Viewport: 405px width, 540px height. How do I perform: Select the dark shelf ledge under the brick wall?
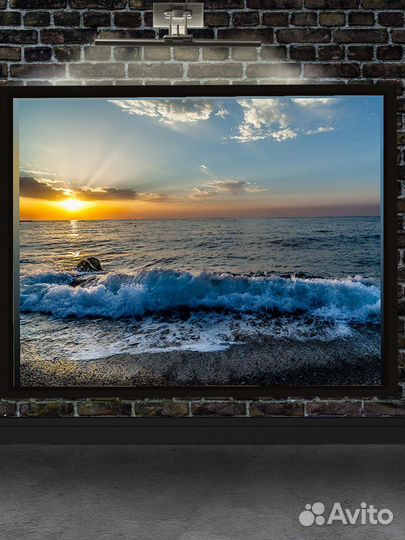click(x=202, y=430)
